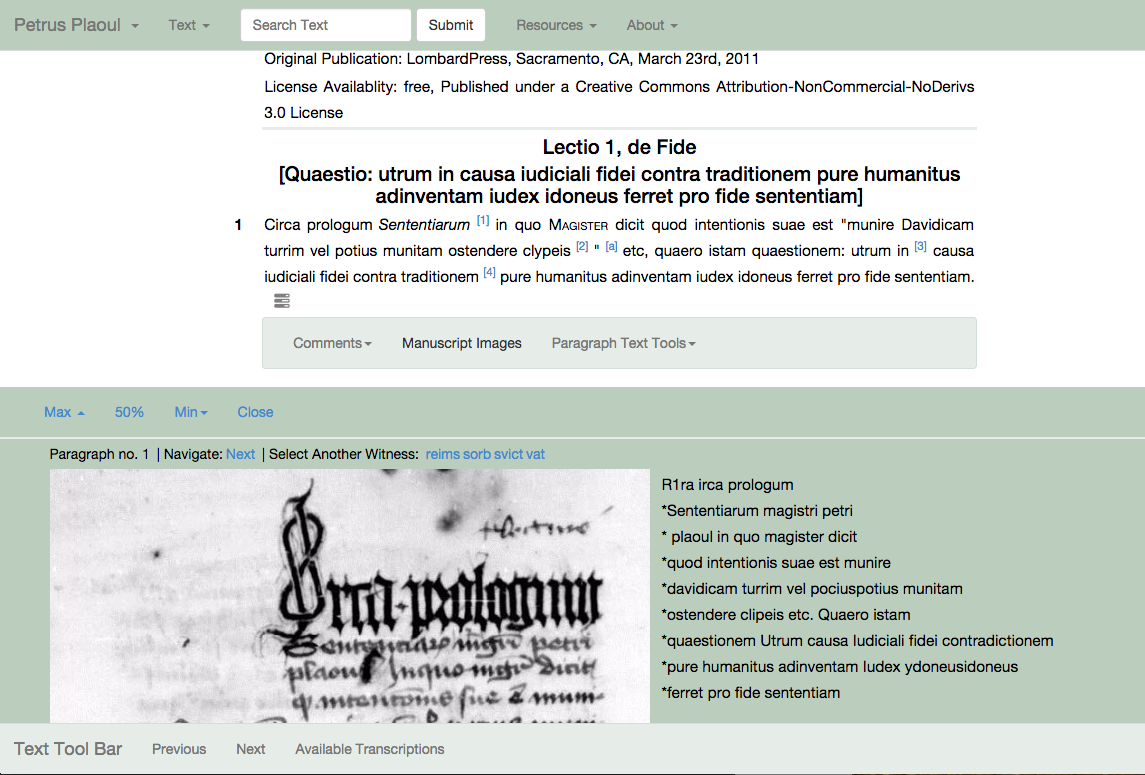This screenshot has width=1145, height=775.
Task: Open footnote reference [4]
Action: [x=489, y=273]
